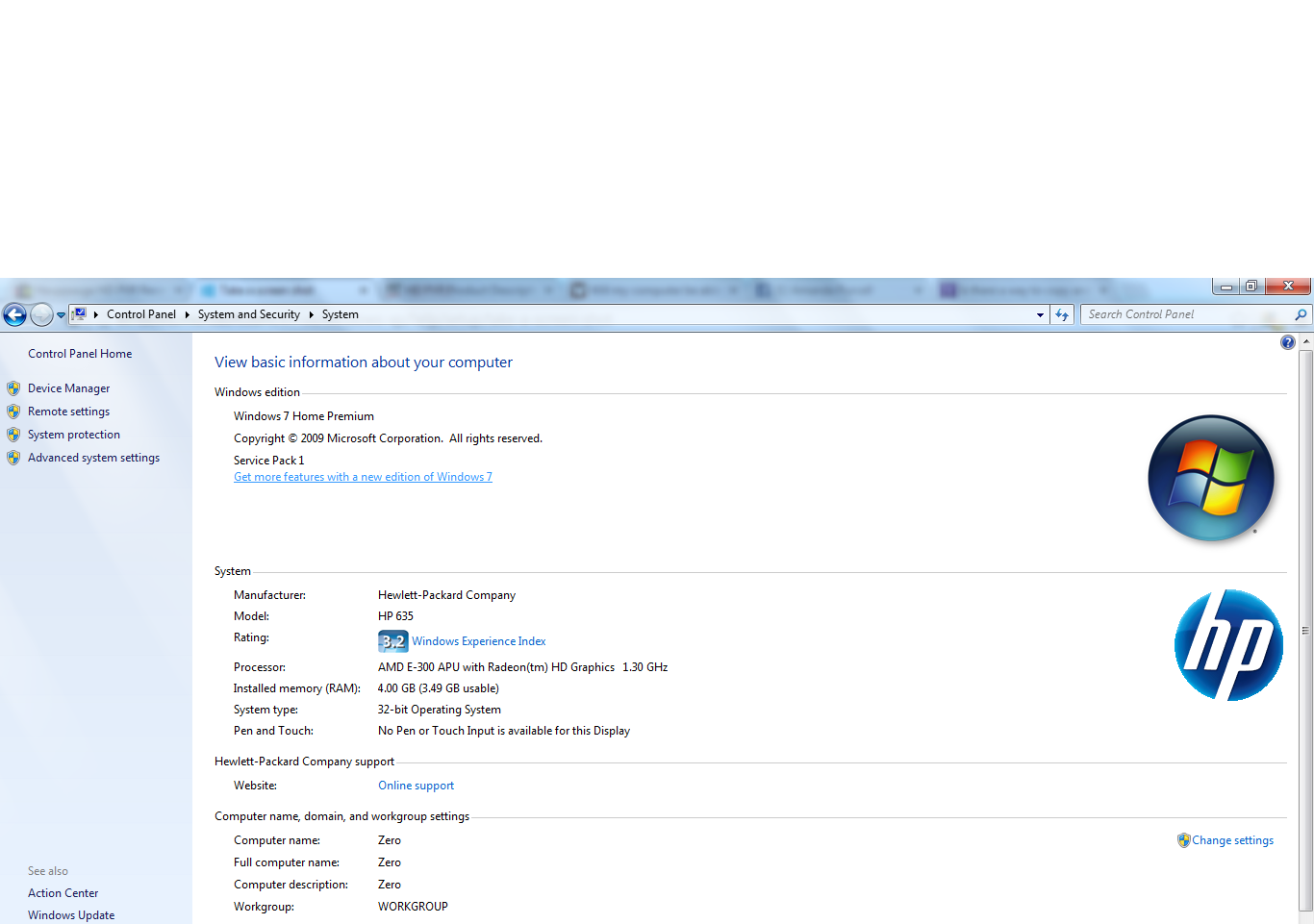
Task: Click the heading View basic information about your computer
Action: [364, 362]
